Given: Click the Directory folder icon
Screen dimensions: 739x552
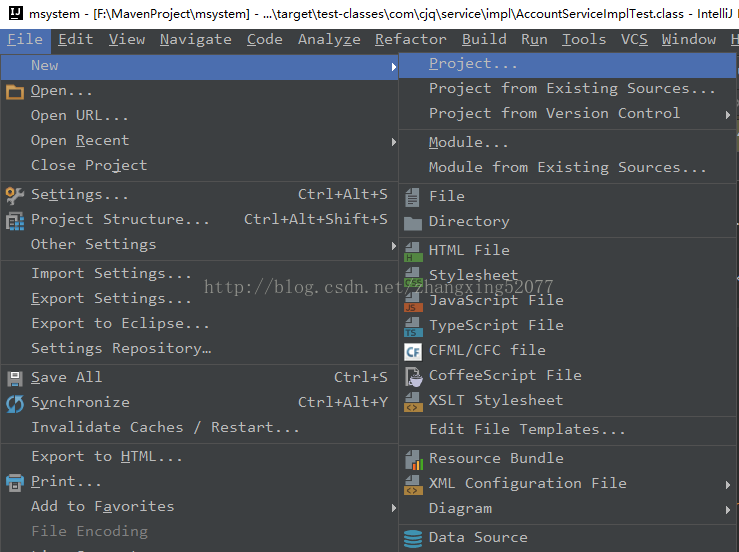Looking at the screenshot, I should click(413, 223).
